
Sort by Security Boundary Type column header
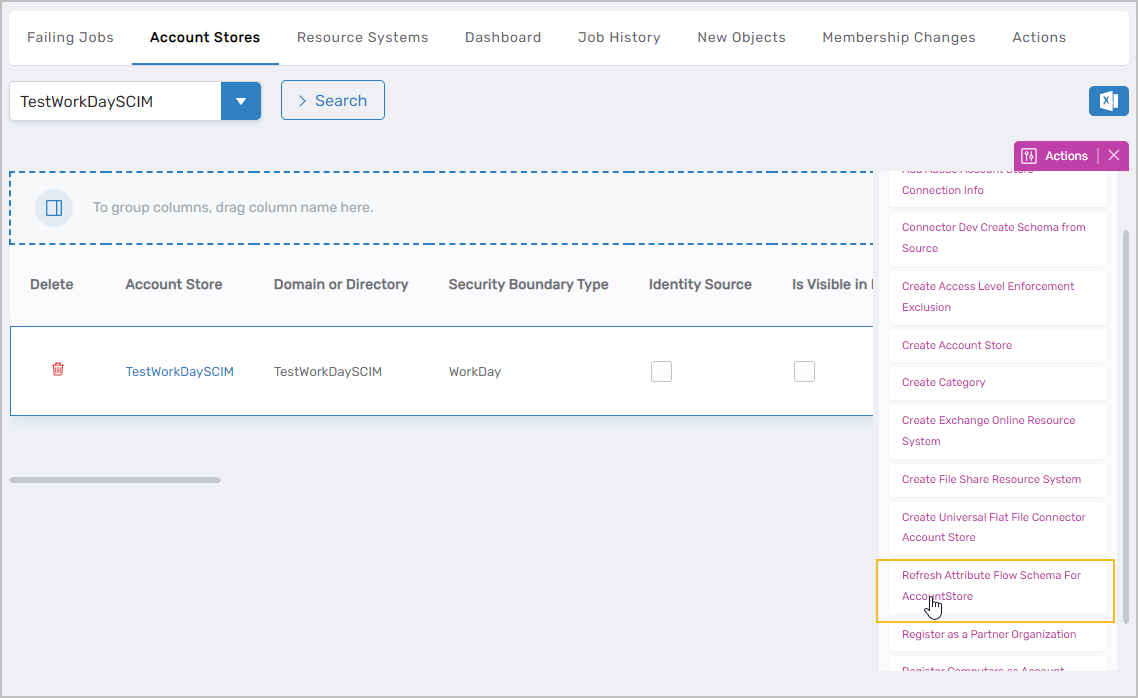(x=528, y=285)
